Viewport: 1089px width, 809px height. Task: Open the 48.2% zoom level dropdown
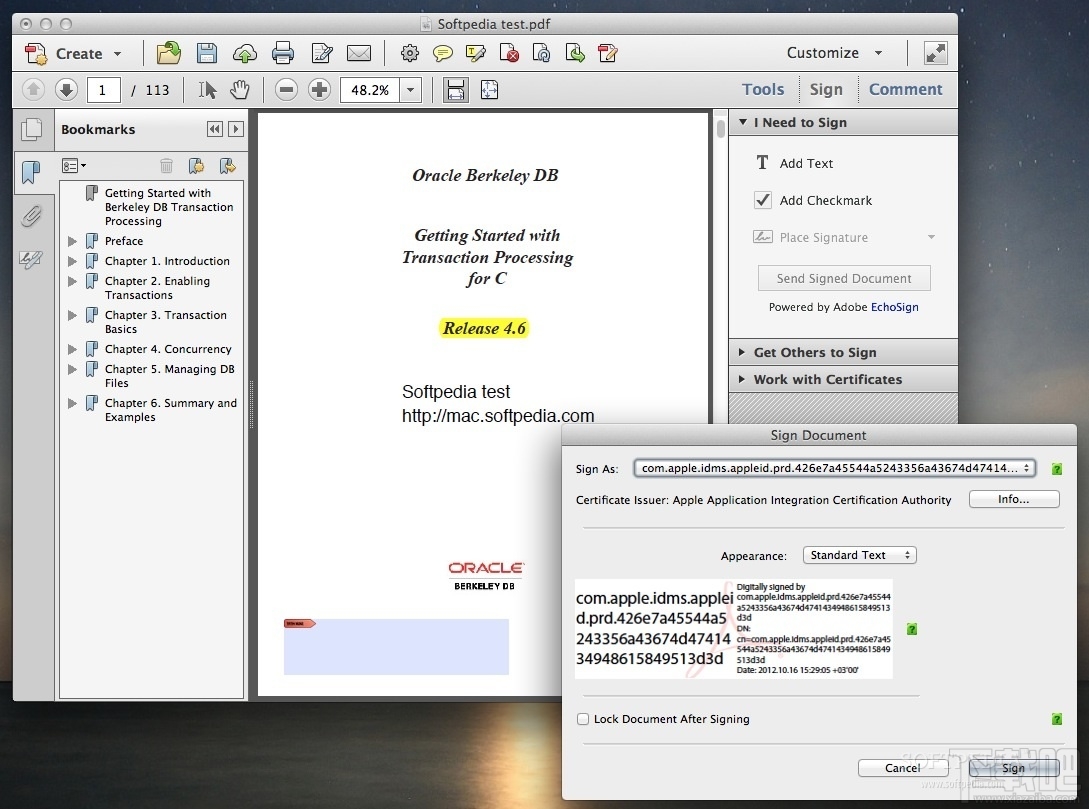[x=409, y=90]
